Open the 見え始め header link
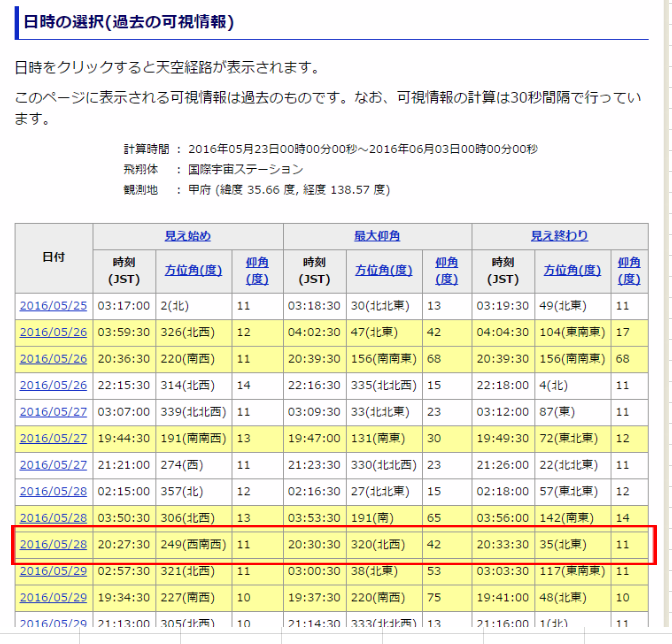Viewport: 672px width, 644px height. click(x=188, y=236)
